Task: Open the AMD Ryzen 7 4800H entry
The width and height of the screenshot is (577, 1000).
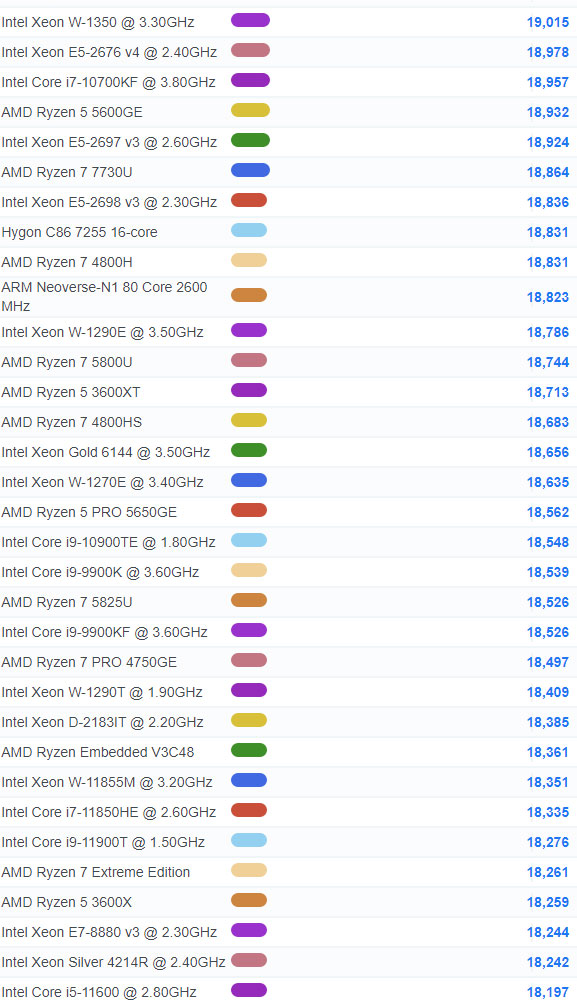Action: (x=67, y=262)
